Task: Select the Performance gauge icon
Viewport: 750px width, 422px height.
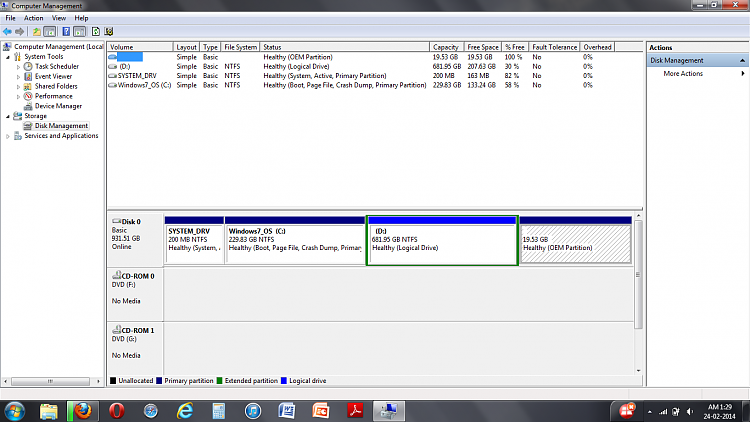Action: [x=28, y=96]
